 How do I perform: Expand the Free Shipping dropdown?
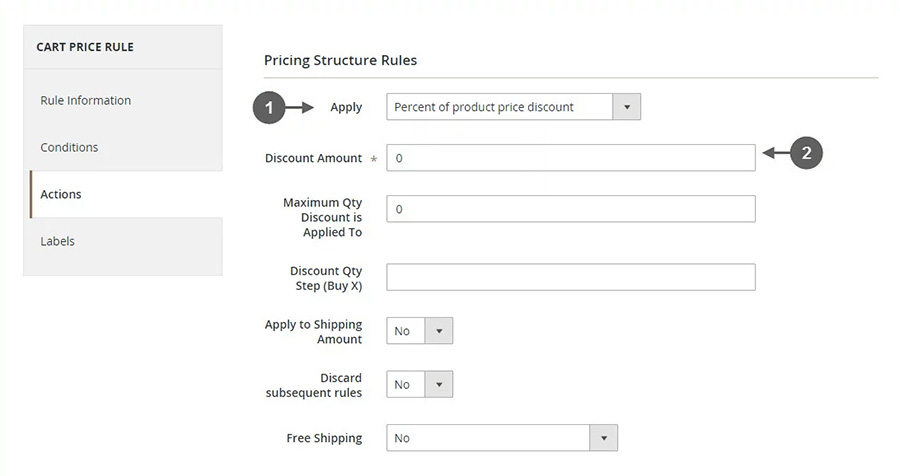click(x=502, y=438)
